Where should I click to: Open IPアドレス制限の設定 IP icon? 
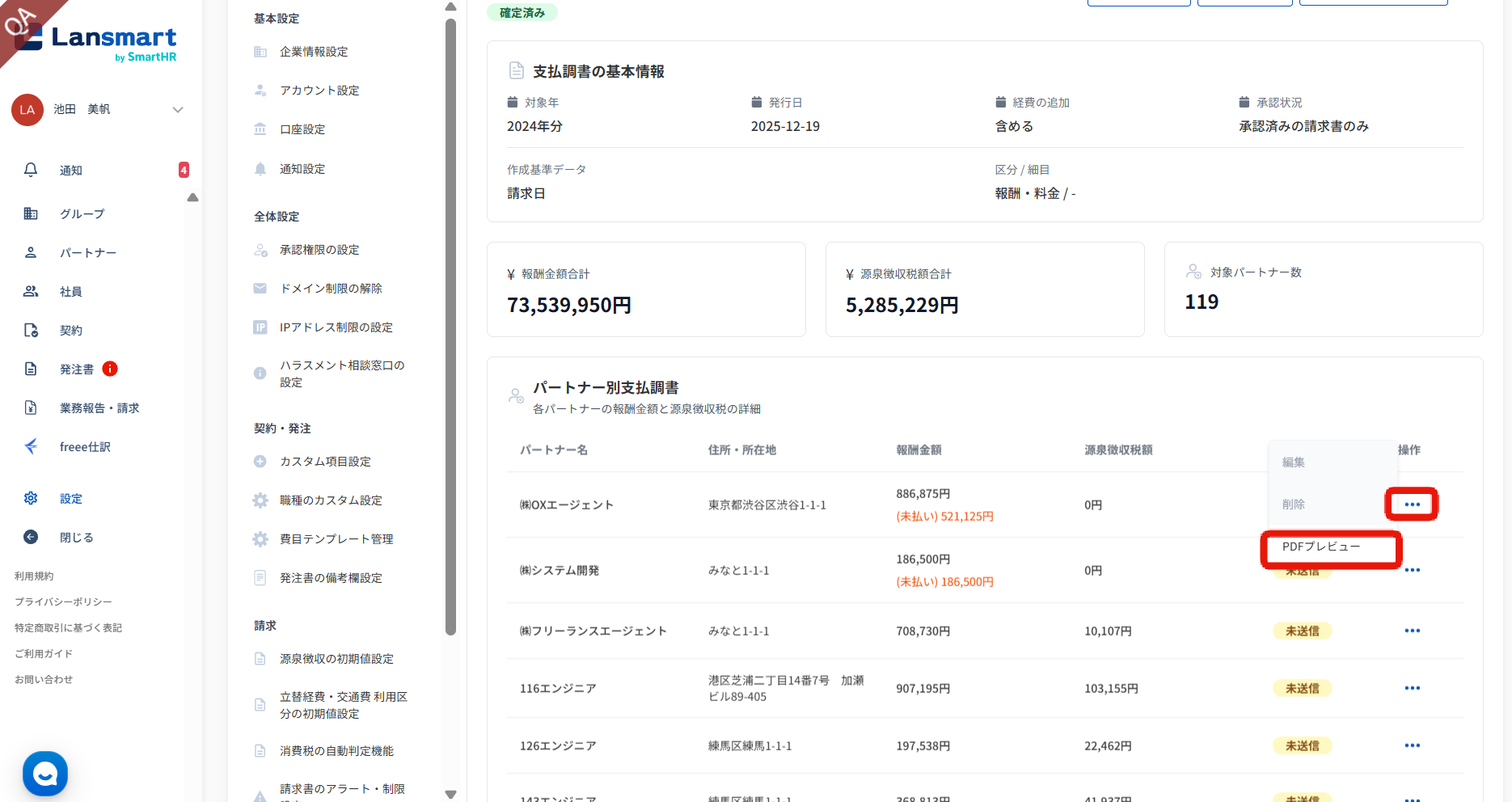tap(260, 327)
